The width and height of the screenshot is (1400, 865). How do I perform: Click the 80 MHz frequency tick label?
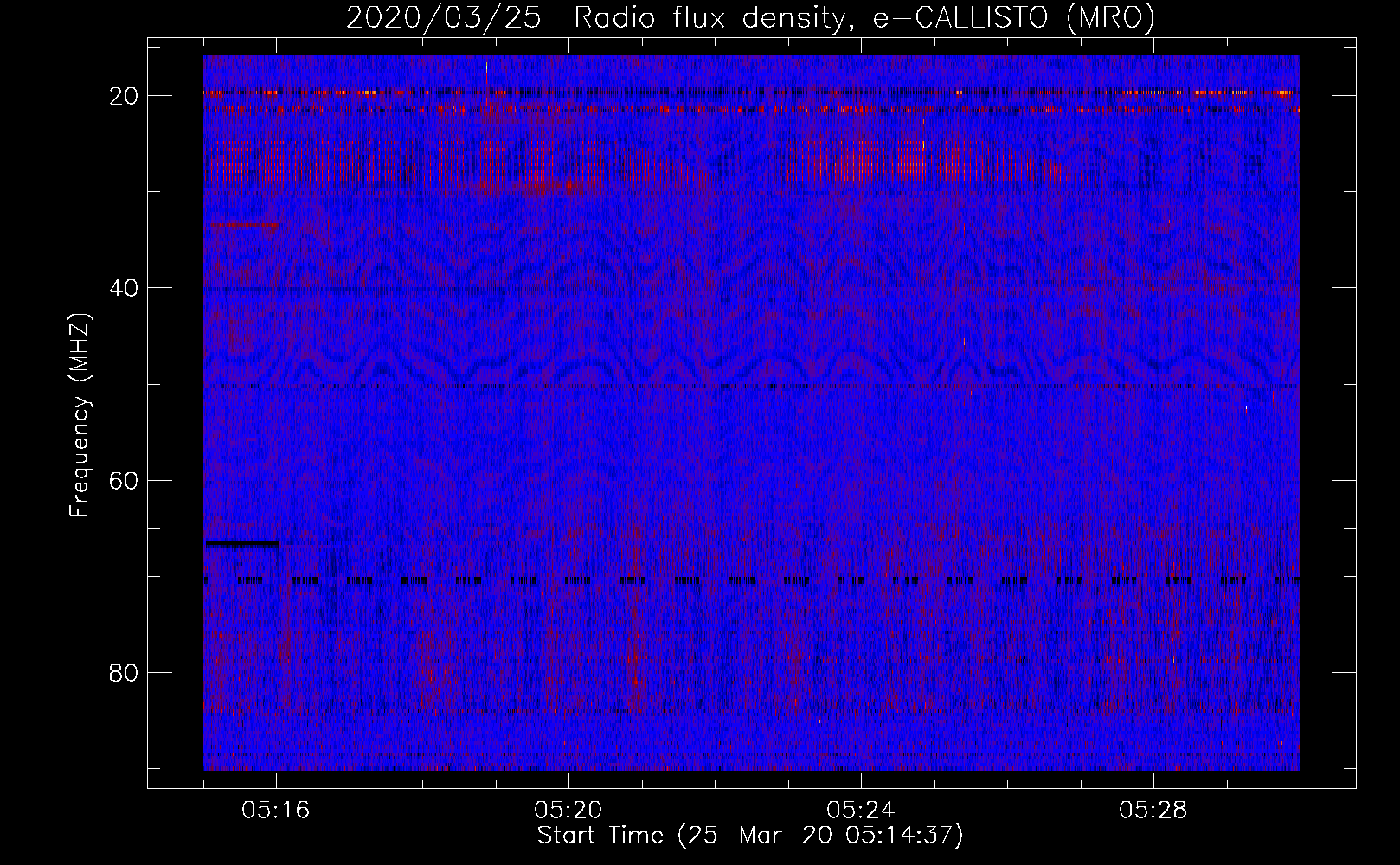(124, 672)
